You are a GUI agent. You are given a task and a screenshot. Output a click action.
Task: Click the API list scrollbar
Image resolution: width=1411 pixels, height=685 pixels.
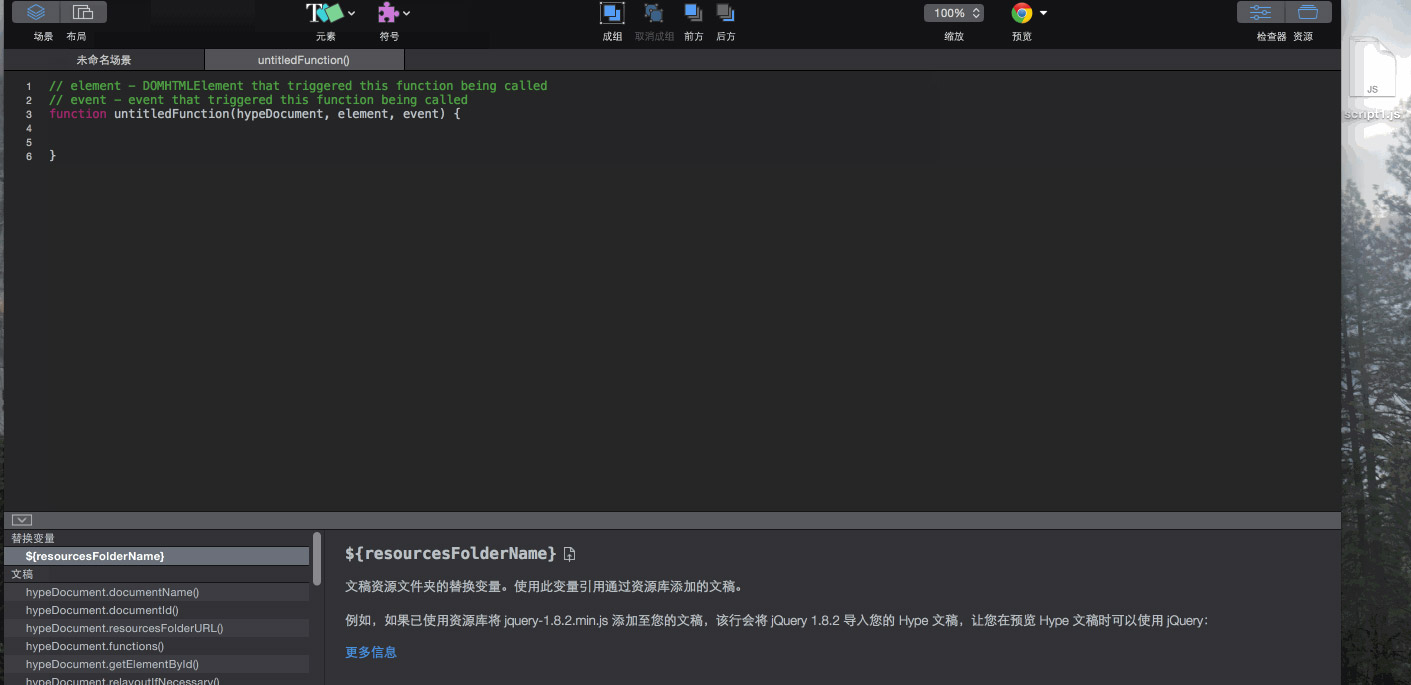coord(317,559)
